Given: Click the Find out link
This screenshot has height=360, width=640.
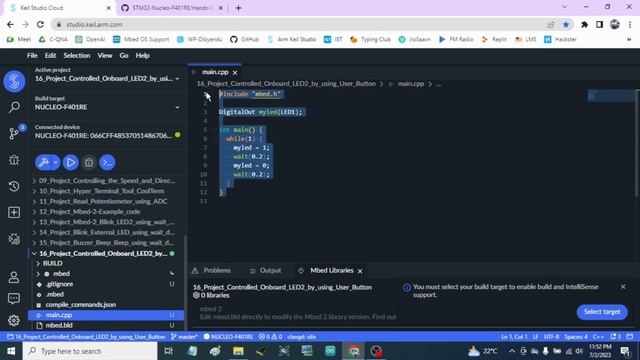Looking at the screenshot, I should (x=384, y=317).
